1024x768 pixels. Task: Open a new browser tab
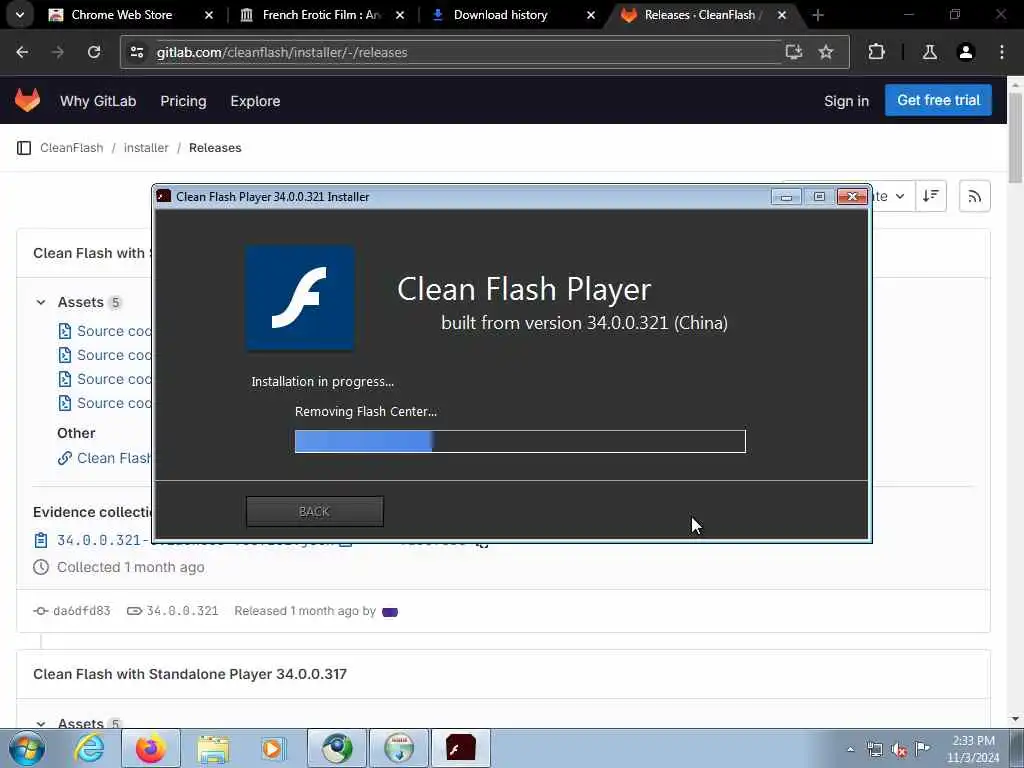(818, 14)
